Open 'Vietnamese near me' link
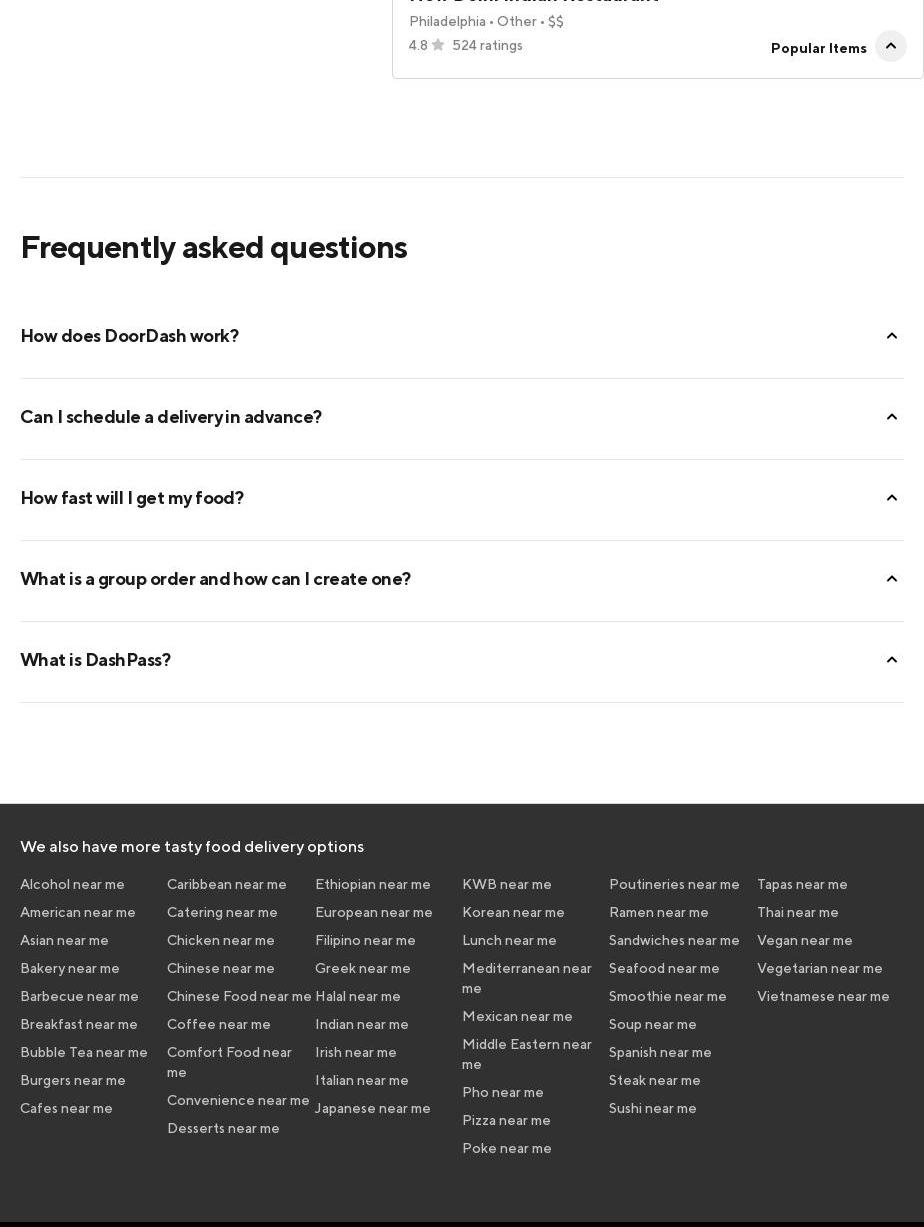924x1227 pixels. (823, 996)
